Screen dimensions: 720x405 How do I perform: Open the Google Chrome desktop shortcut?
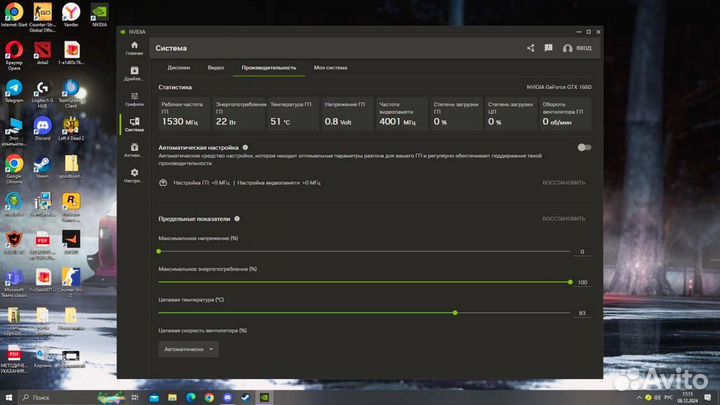(x=14, y=169)
